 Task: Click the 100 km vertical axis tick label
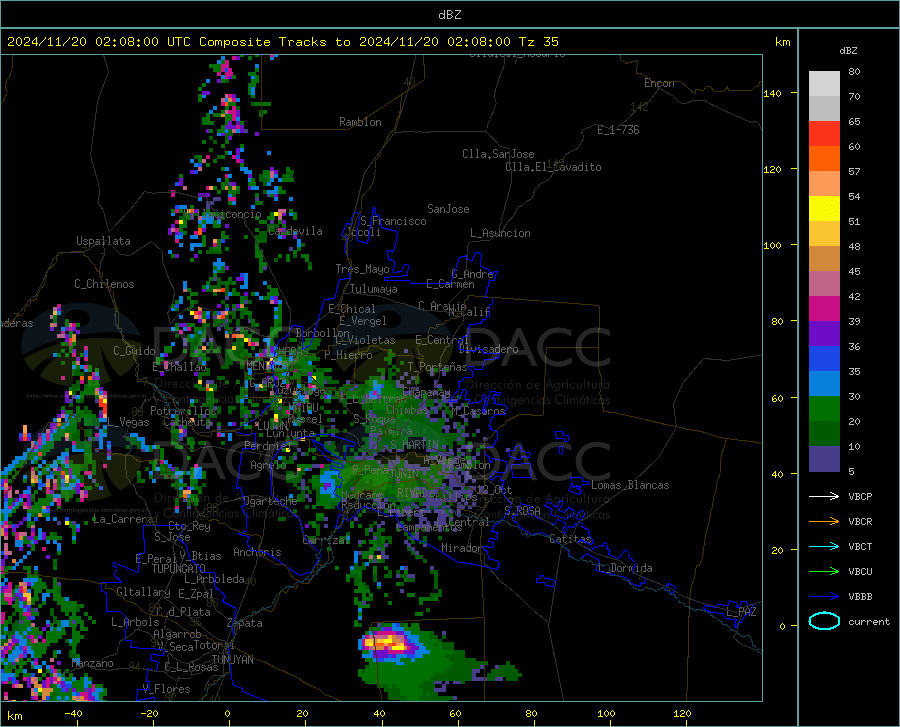click(x=772, y=246)
